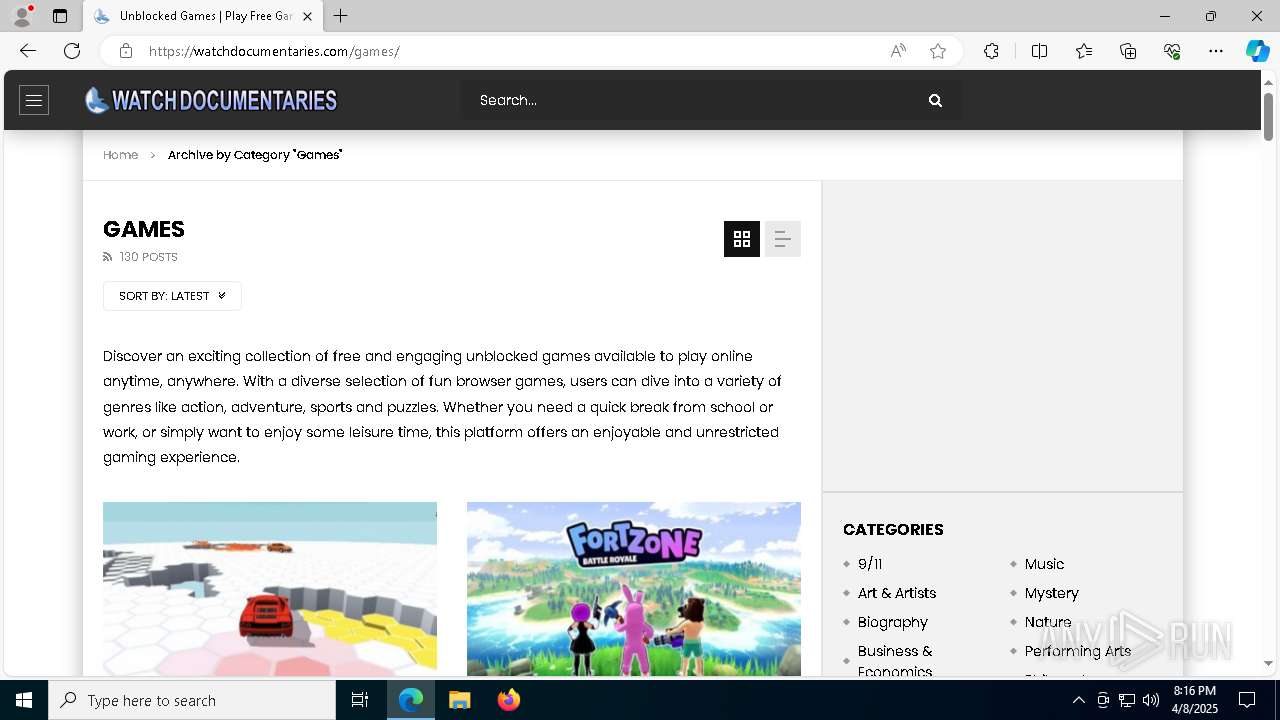Open the 9/11 category
This screenshot has height=720, width=1280.
870,564
